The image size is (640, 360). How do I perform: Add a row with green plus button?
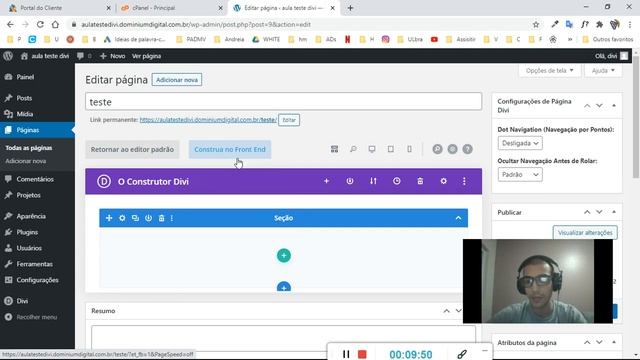(284, 256)
